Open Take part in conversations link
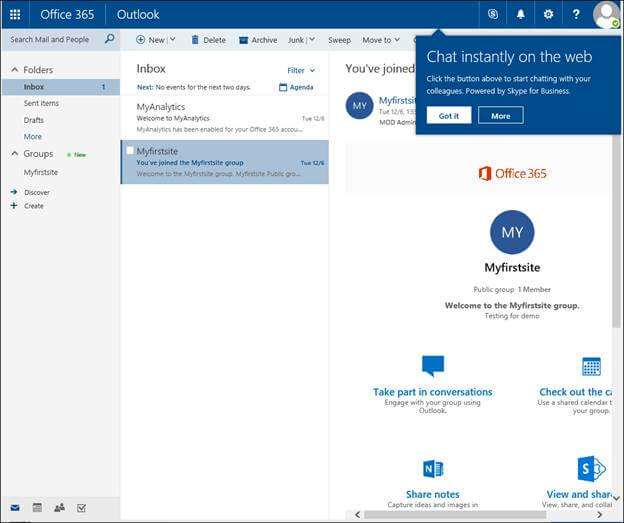This screenshot has width=624, height=523. (433, 392)
